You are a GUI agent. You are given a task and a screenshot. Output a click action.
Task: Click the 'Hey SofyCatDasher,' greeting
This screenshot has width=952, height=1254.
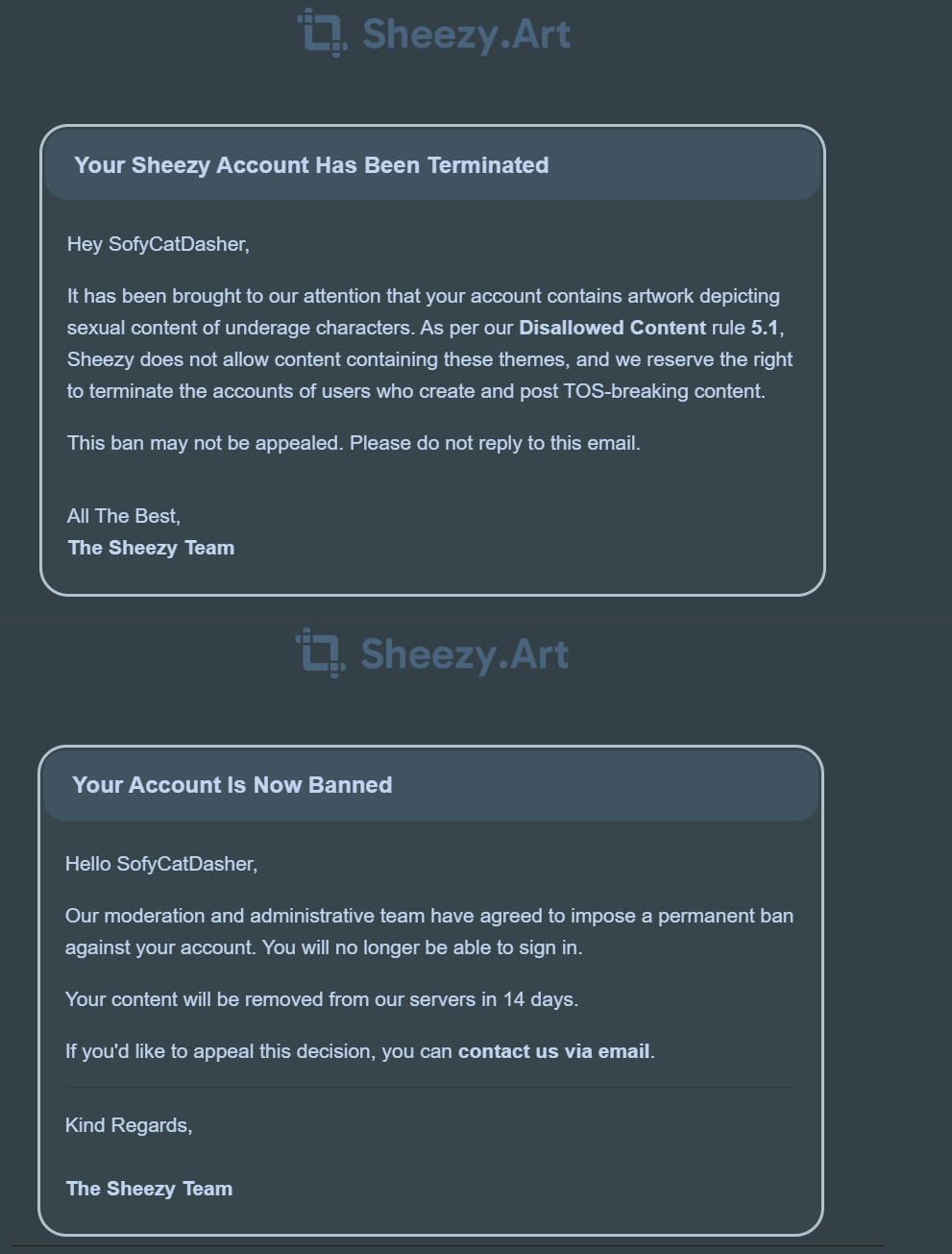[158, 244]
